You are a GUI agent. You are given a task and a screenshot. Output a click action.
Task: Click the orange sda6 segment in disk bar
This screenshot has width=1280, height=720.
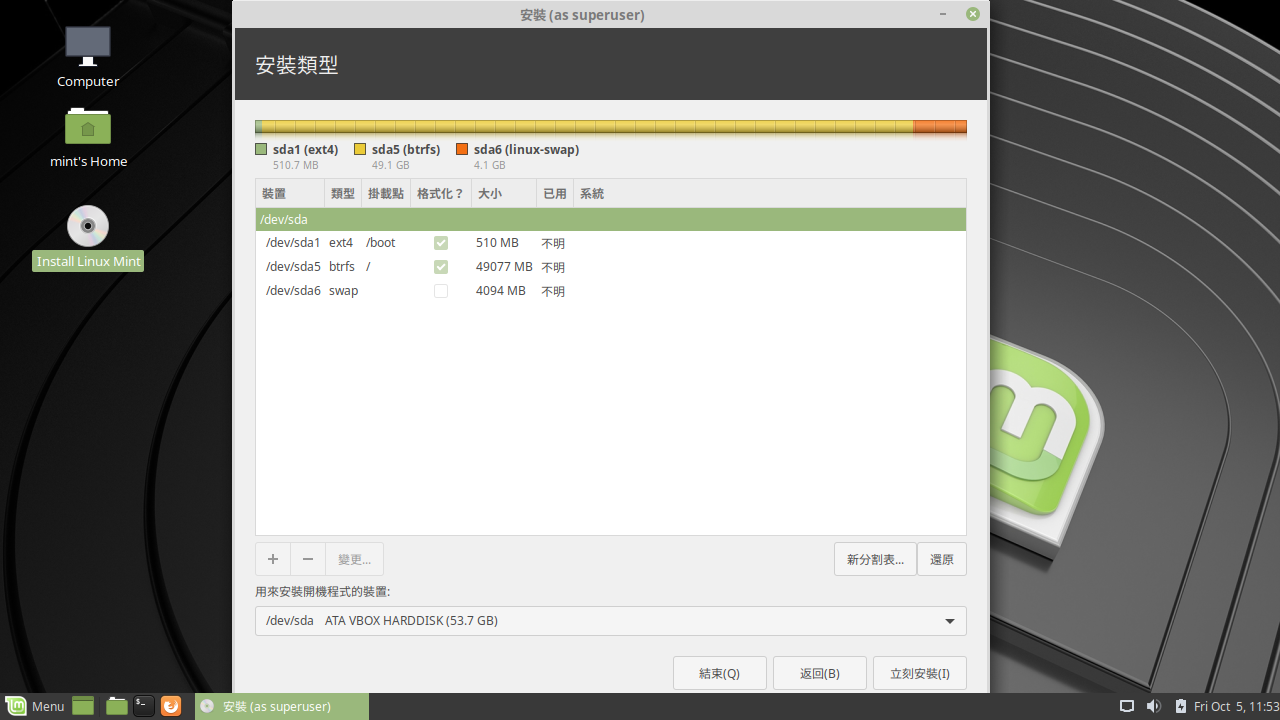(x=940, y=127)
